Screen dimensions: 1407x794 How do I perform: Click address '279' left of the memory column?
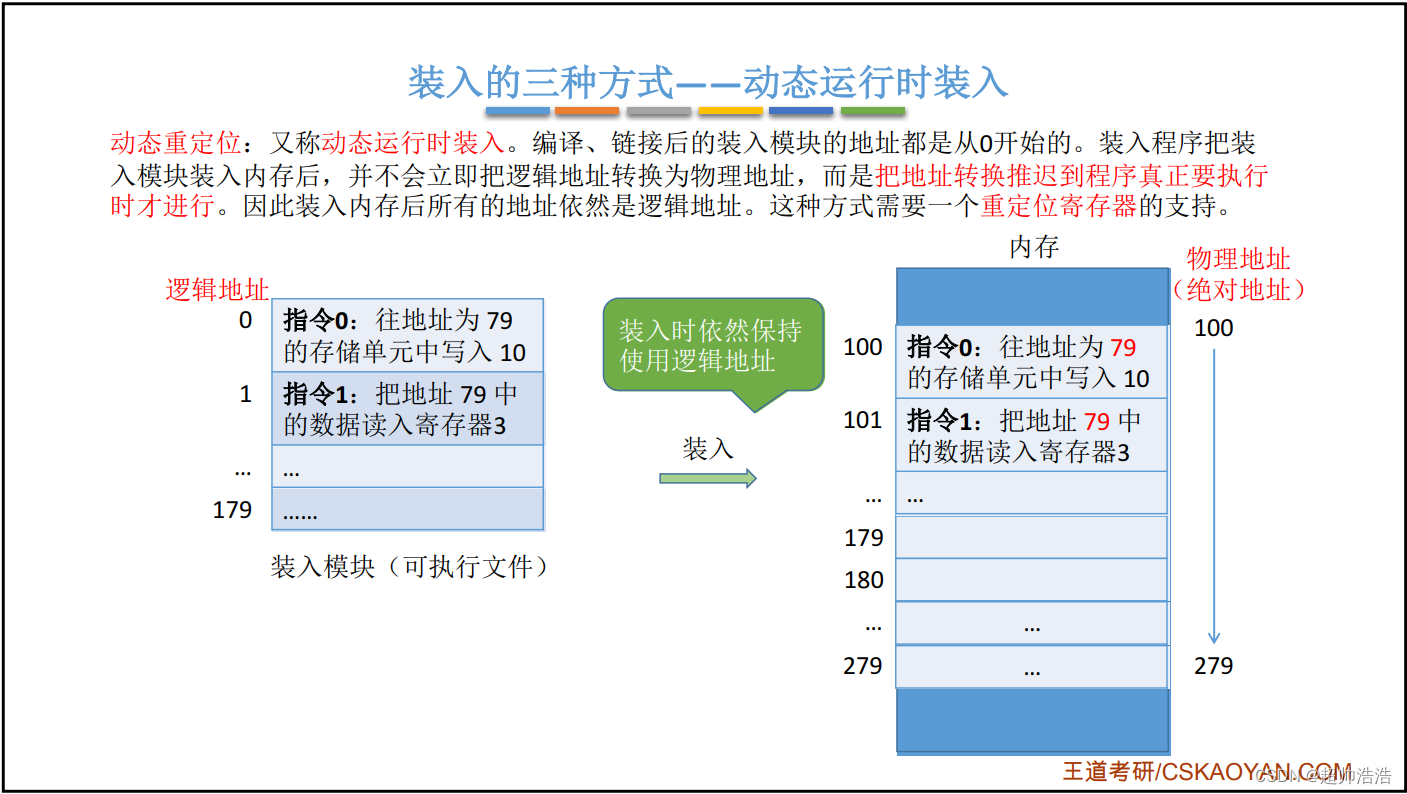pos(863,665)
